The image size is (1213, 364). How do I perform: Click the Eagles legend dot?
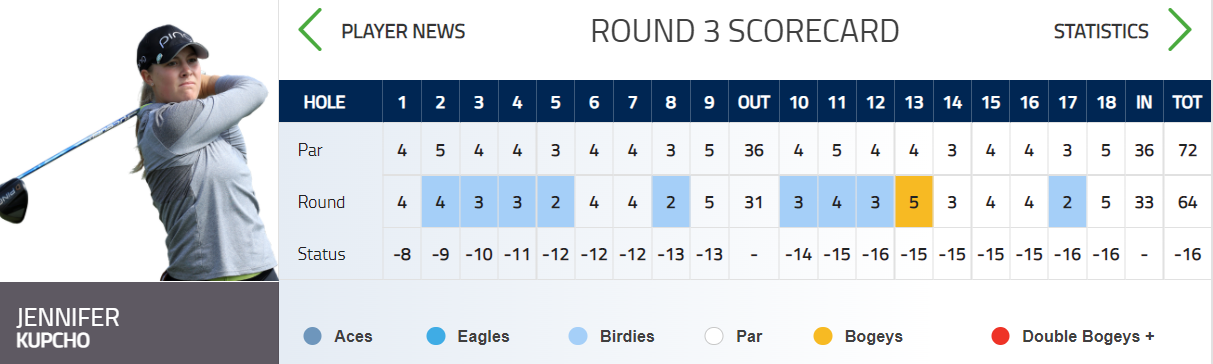click(x=435, y=336)
